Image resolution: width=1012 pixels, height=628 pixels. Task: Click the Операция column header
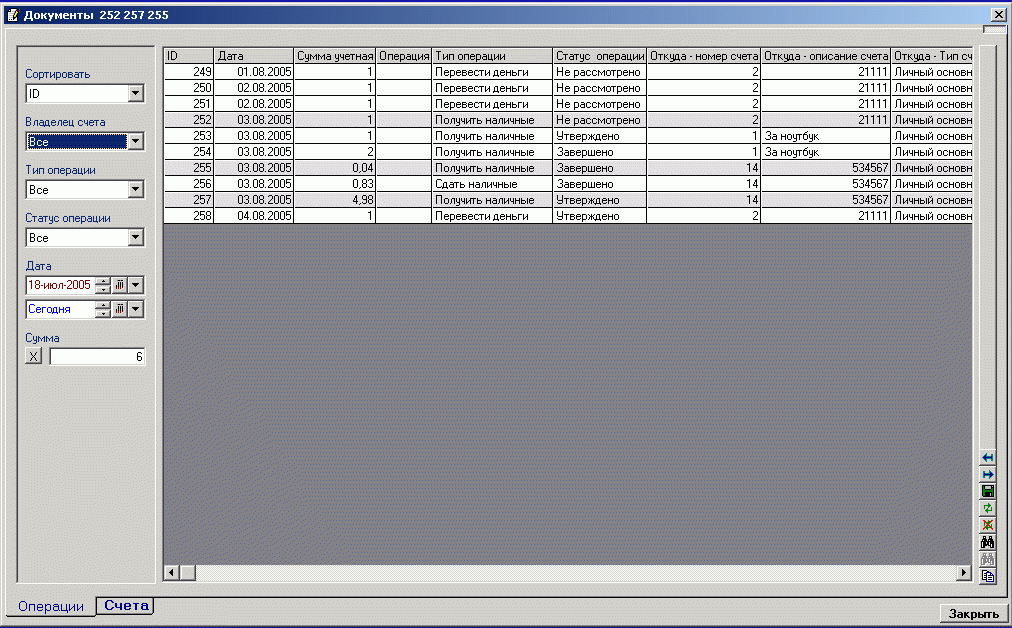tap(403, 56)
